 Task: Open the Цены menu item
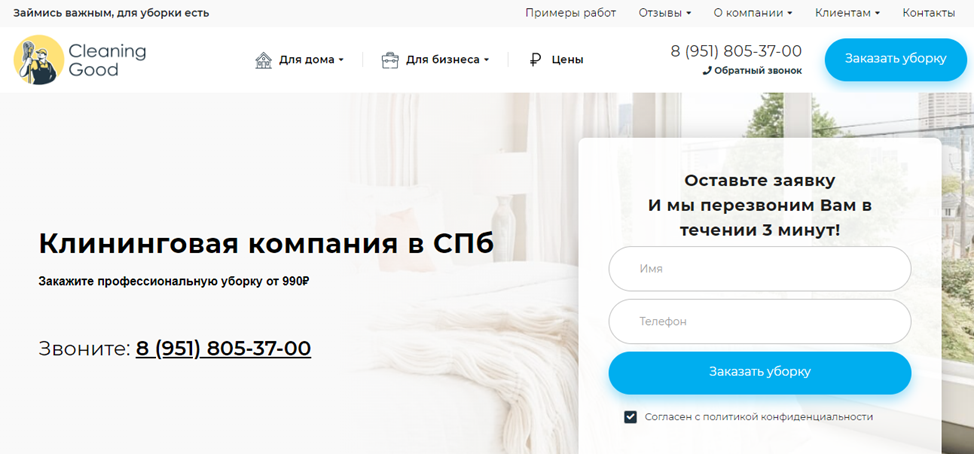pyautogui.click(x=567, y=60)
